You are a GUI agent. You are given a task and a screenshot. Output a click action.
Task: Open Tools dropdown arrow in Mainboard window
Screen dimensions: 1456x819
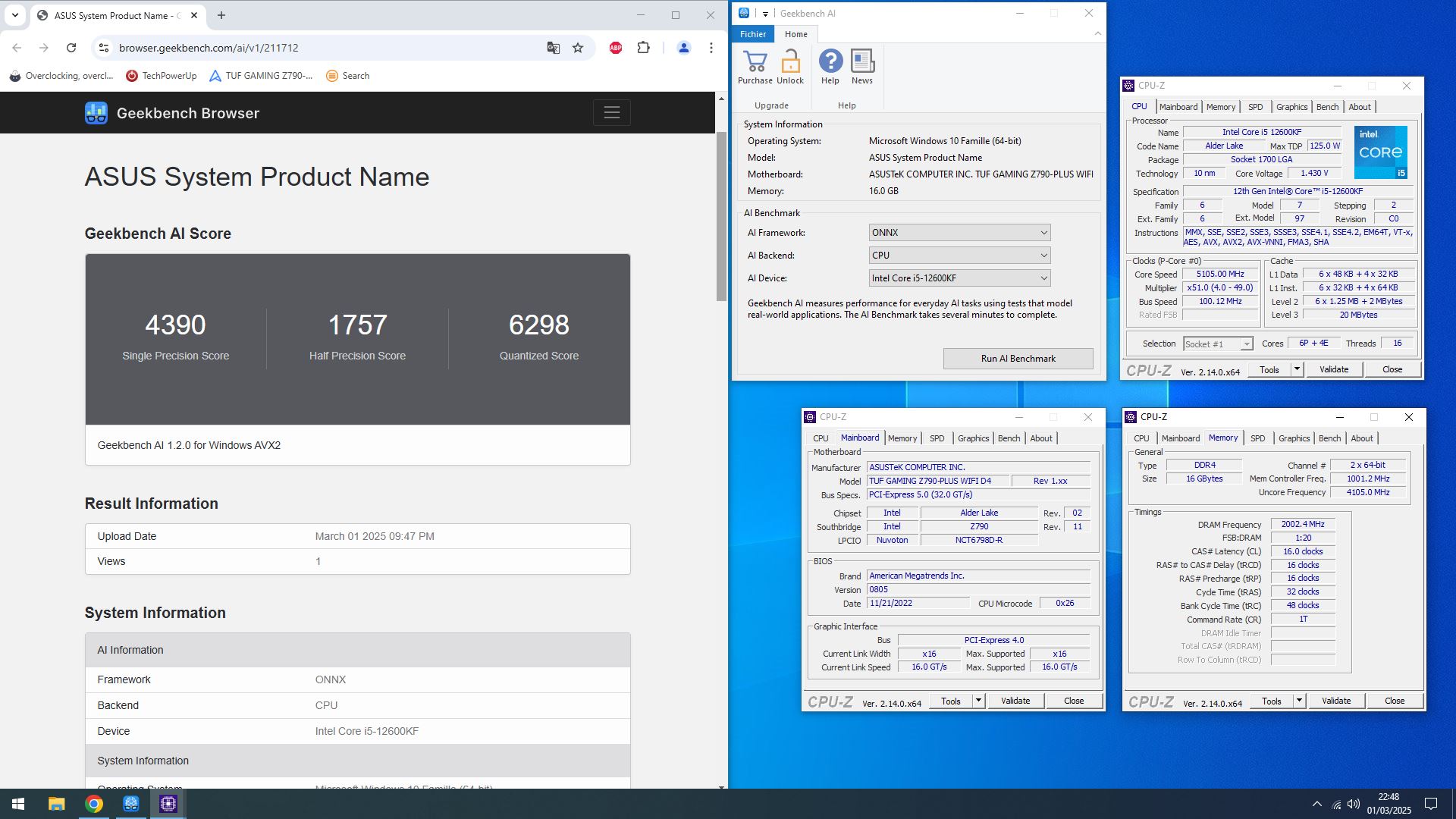tap(978, 701)
